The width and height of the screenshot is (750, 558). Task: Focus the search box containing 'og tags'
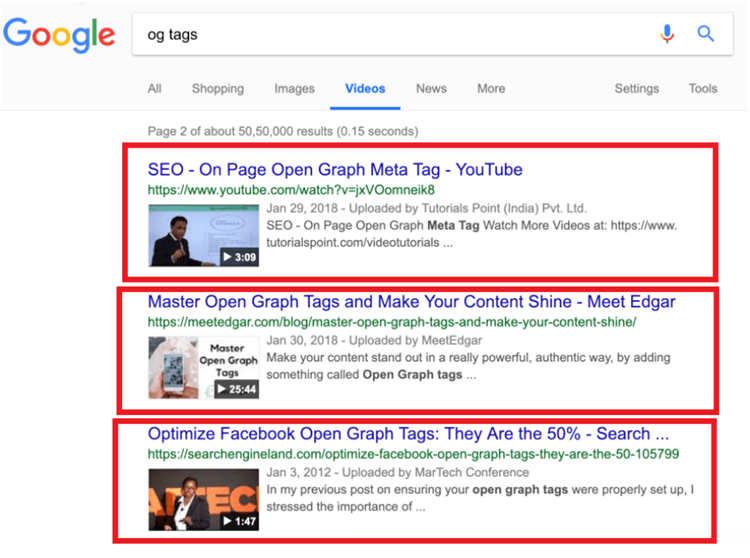click(x=432, y=34)
